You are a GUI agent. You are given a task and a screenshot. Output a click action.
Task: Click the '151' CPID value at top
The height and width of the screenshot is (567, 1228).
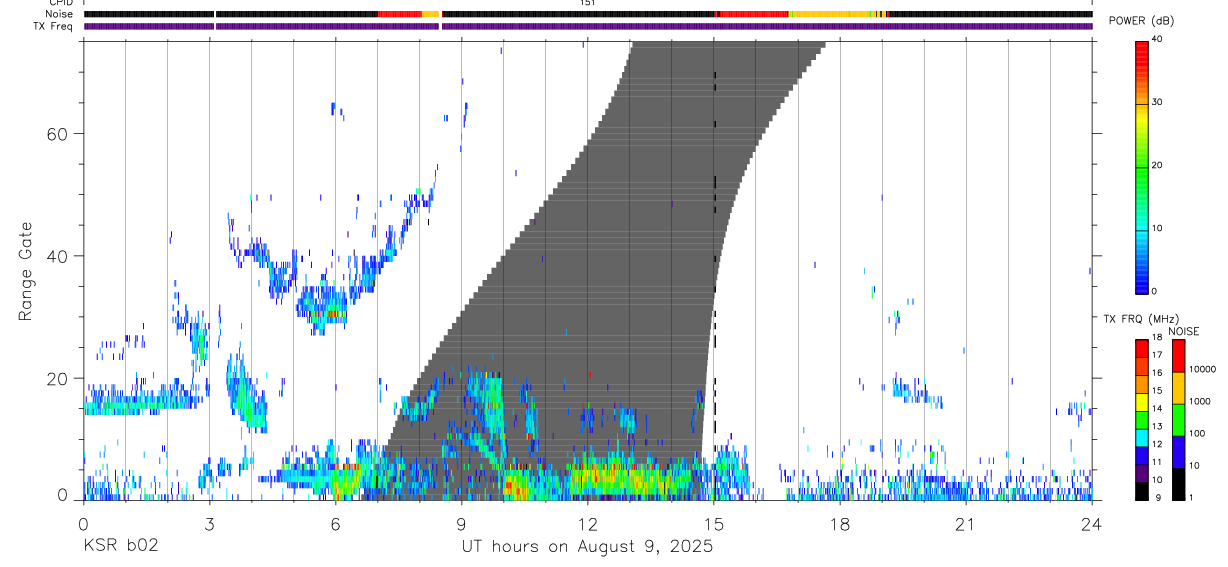588,3
